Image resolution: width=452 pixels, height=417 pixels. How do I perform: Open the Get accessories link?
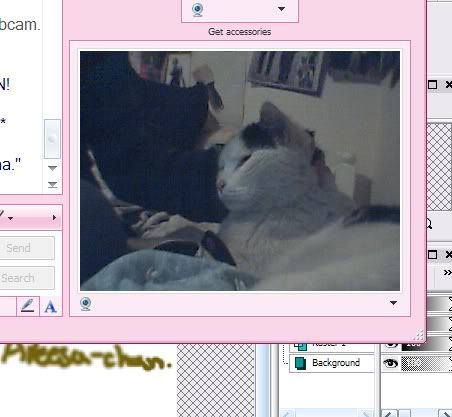tap(239, 32)
